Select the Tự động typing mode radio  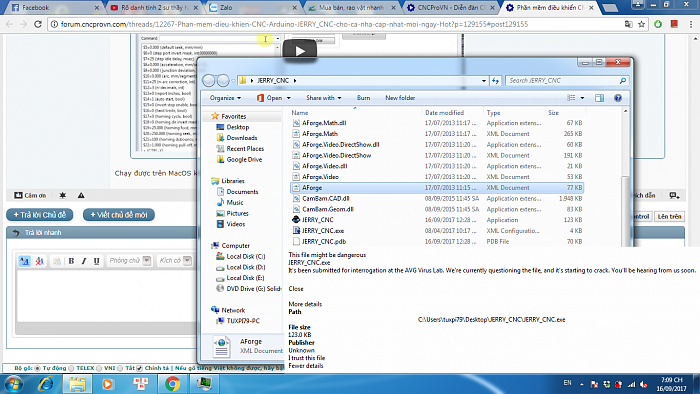[38, 368]
